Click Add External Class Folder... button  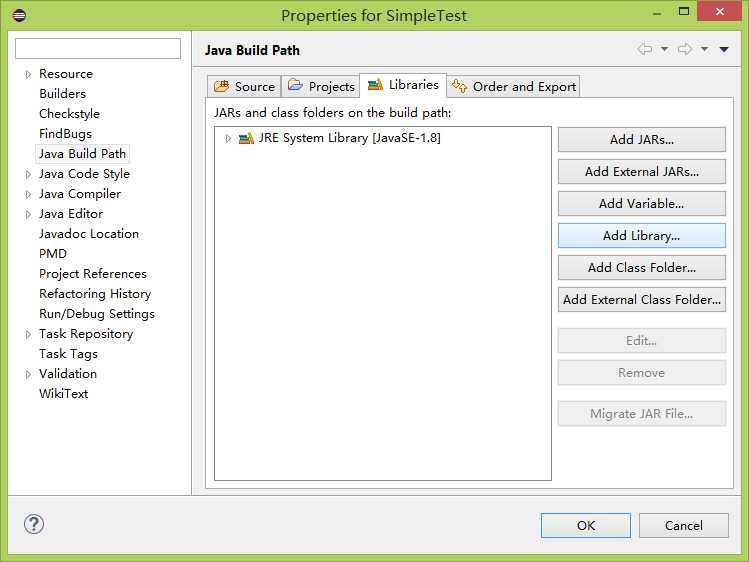click(642, 299)
